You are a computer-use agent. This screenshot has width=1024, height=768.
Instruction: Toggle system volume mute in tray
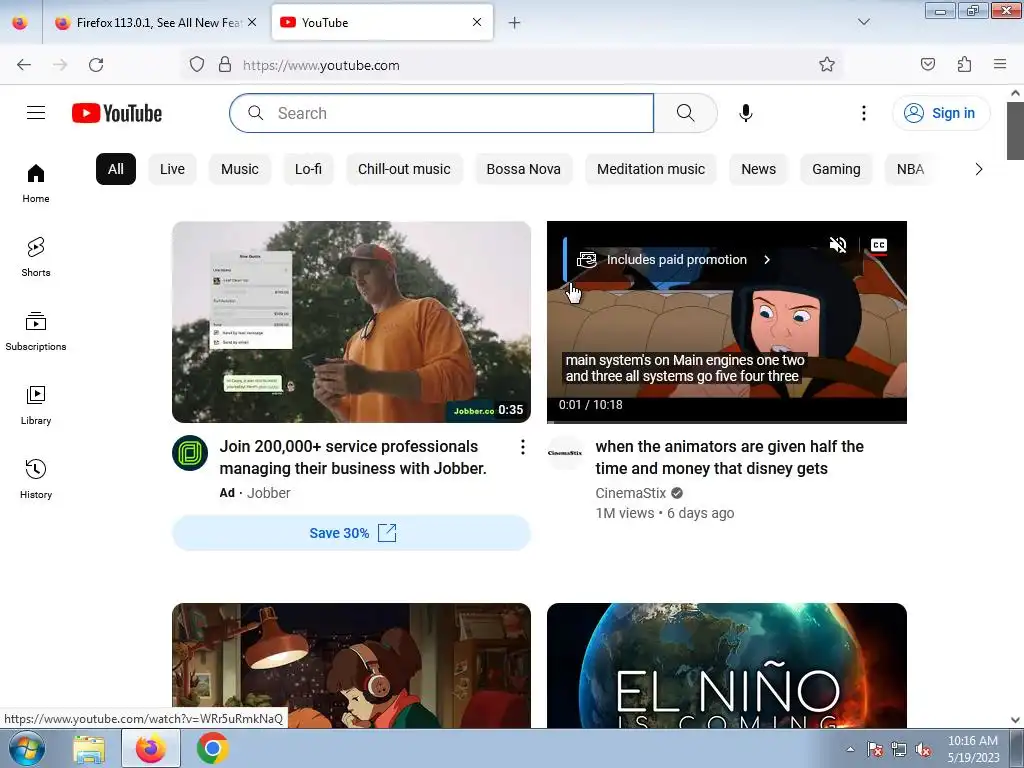(x=923, y=750)
